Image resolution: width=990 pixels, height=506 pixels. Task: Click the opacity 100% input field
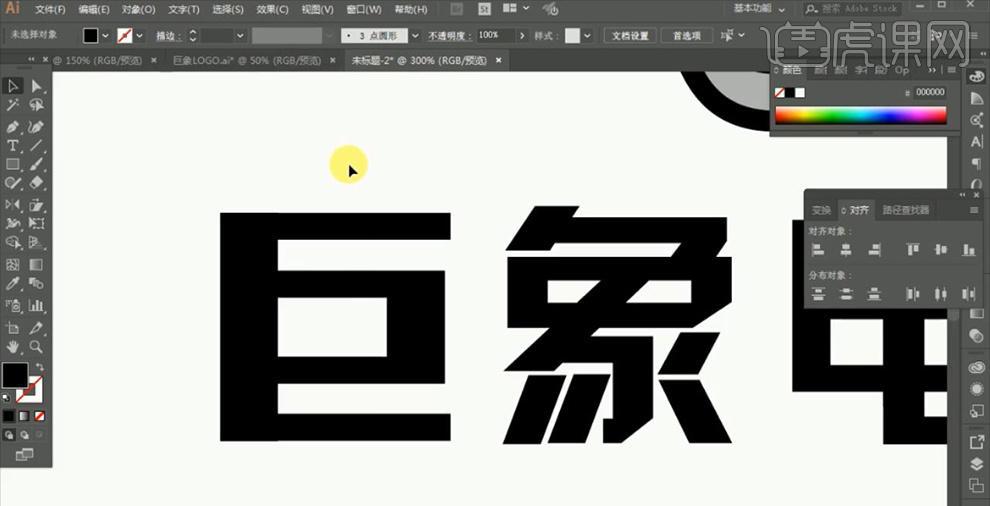(x=495, y=36)
